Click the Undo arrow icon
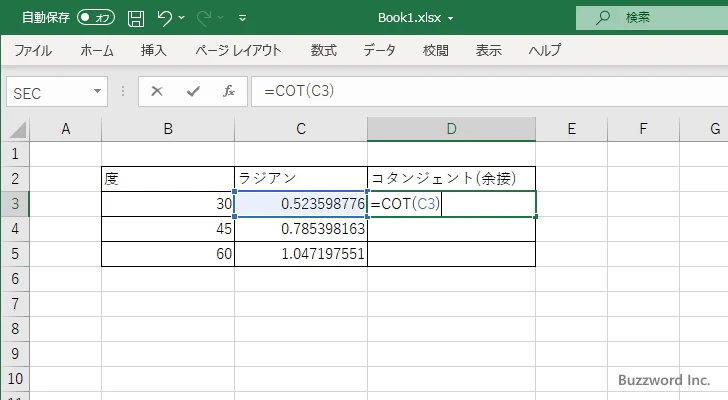The height and width of the screenshot is (400, 728). [164, 18]
